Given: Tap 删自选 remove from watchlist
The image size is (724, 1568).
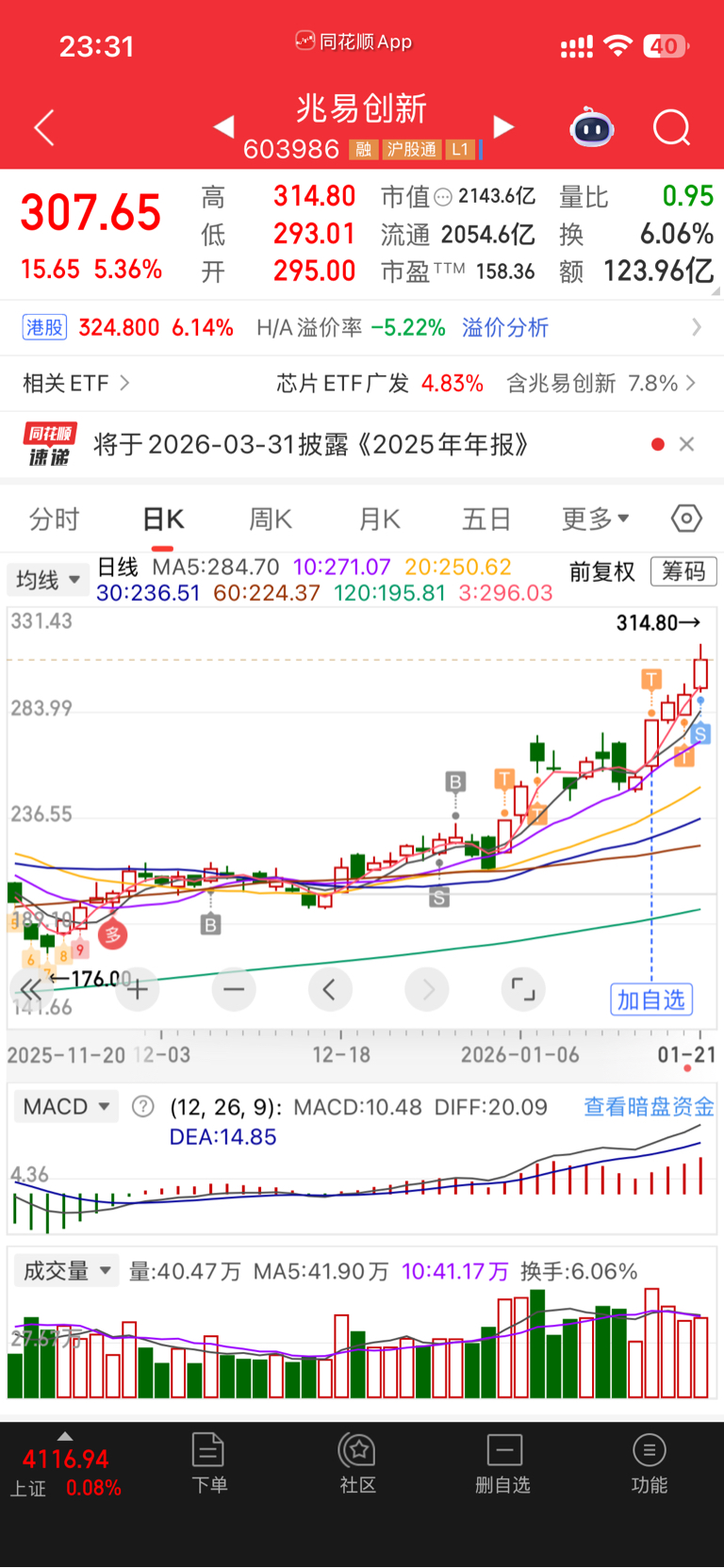Looking at the screenshot, I should [503, 1462].
